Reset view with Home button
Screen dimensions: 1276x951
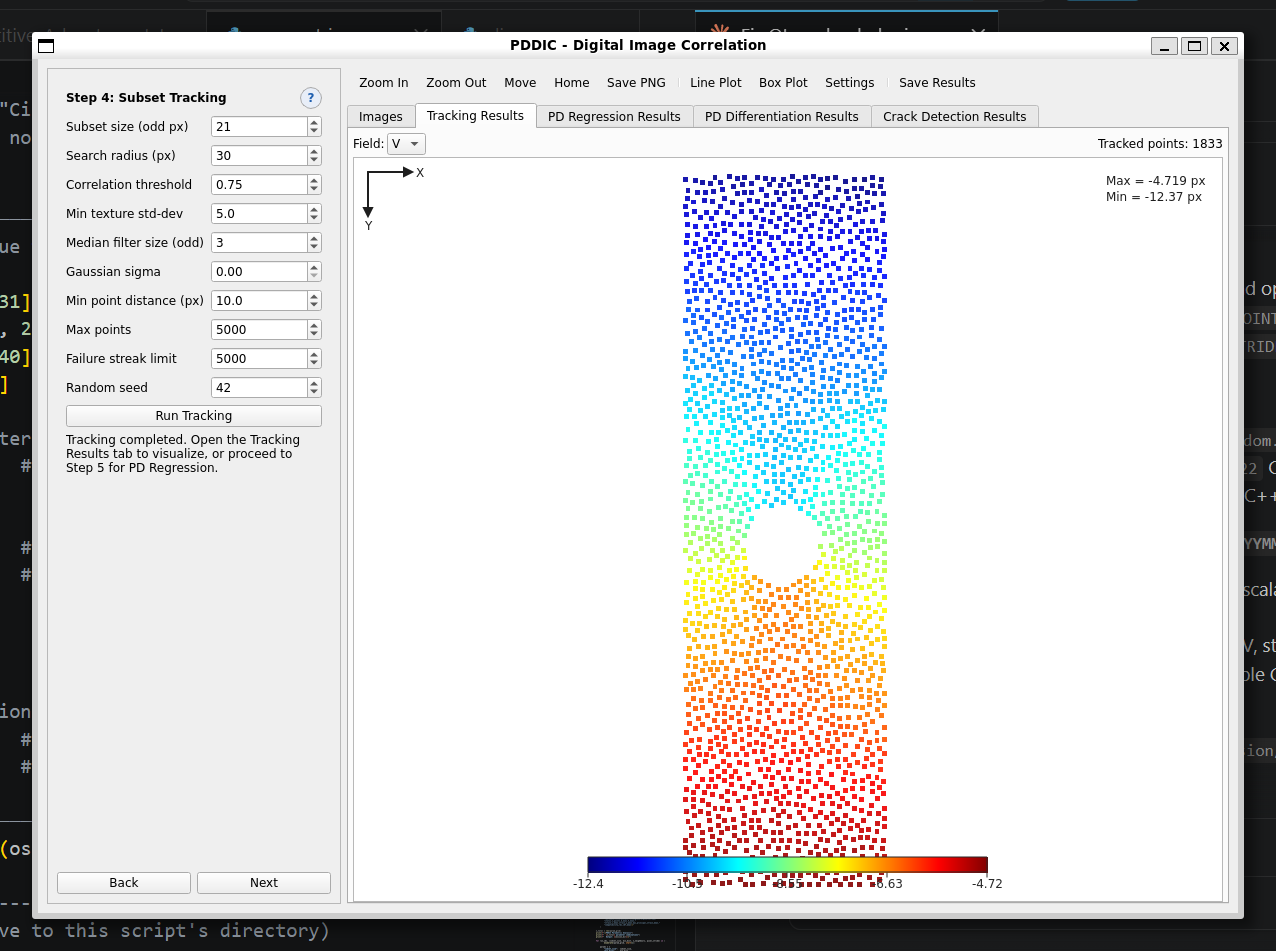pyautogui.click(x=572, y=83)
